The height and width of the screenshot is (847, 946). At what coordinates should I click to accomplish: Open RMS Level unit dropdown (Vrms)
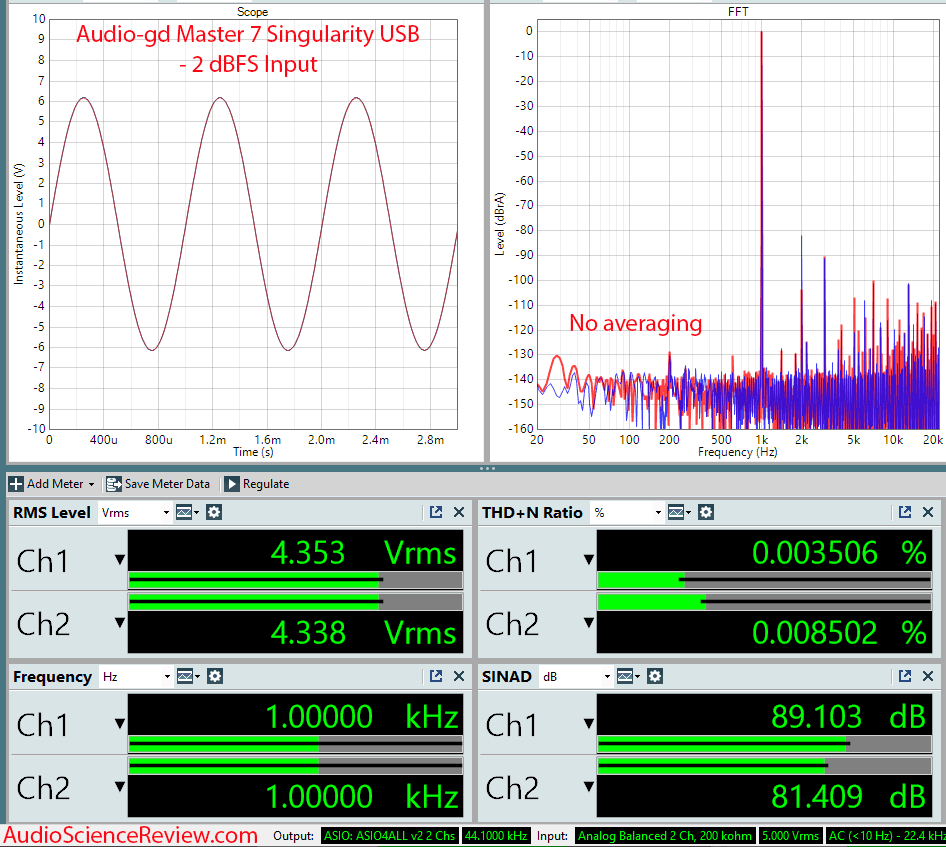[x=135, y=513]
